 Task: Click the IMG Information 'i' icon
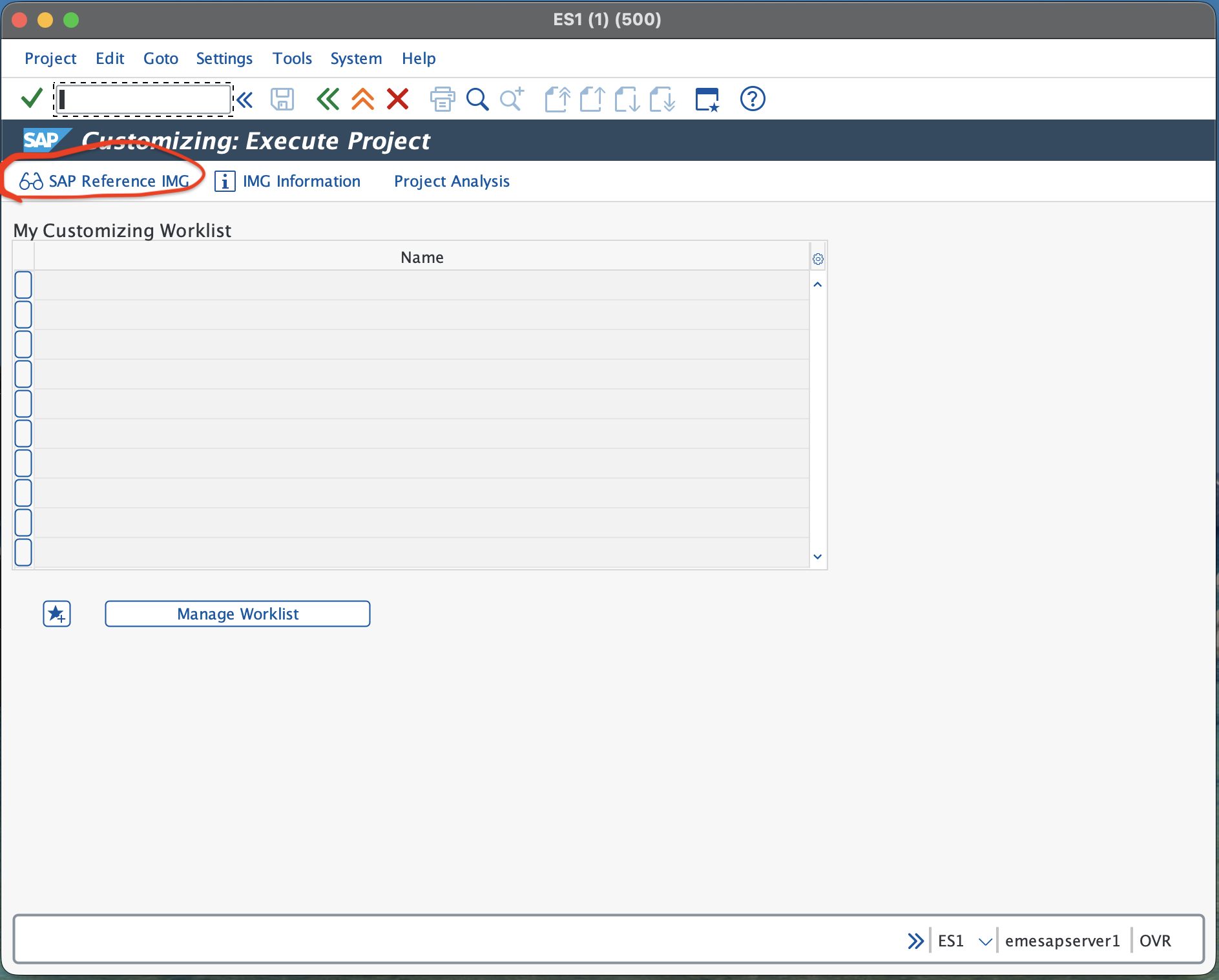[x=225, y=182]
